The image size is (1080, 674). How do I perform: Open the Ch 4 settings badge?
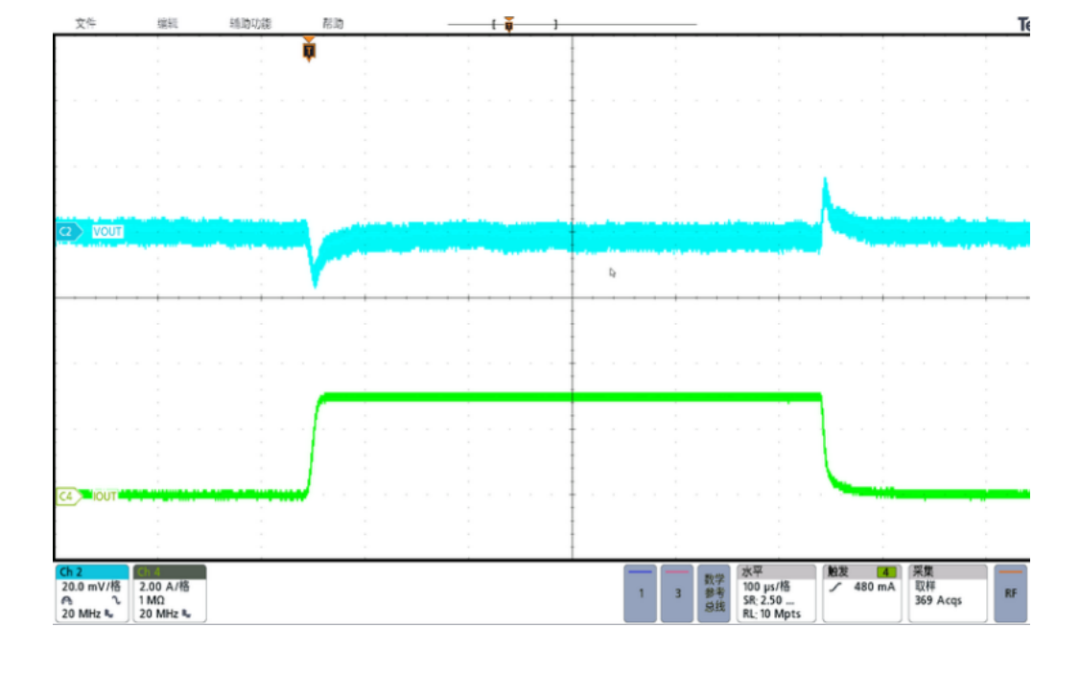coord(169,593)
